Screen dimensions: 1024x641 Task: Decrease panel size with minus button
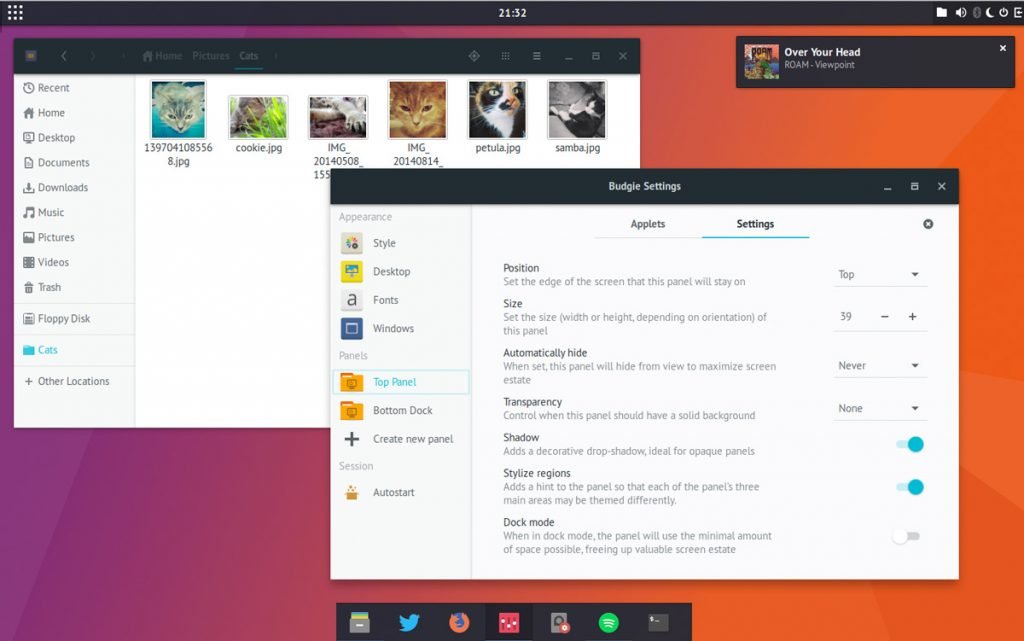885,317
